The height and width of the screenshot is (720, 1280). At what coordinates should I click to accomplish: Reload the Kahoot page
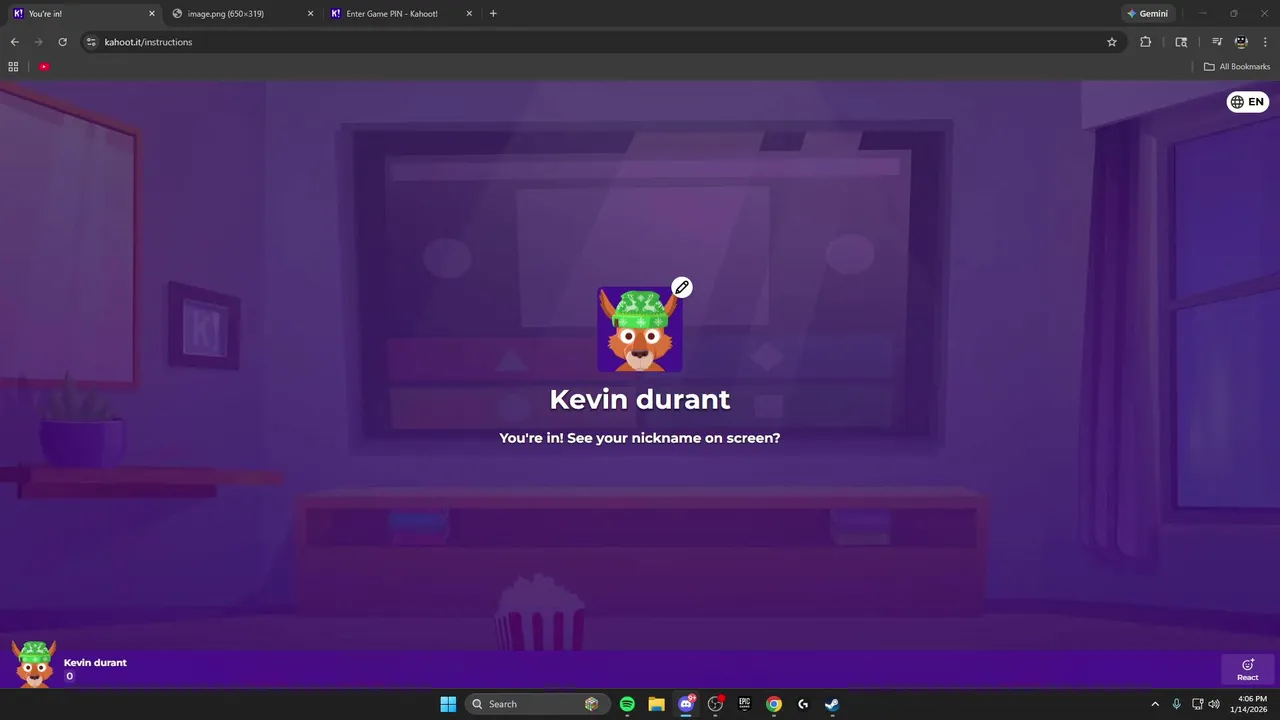(x=62, y=42)
